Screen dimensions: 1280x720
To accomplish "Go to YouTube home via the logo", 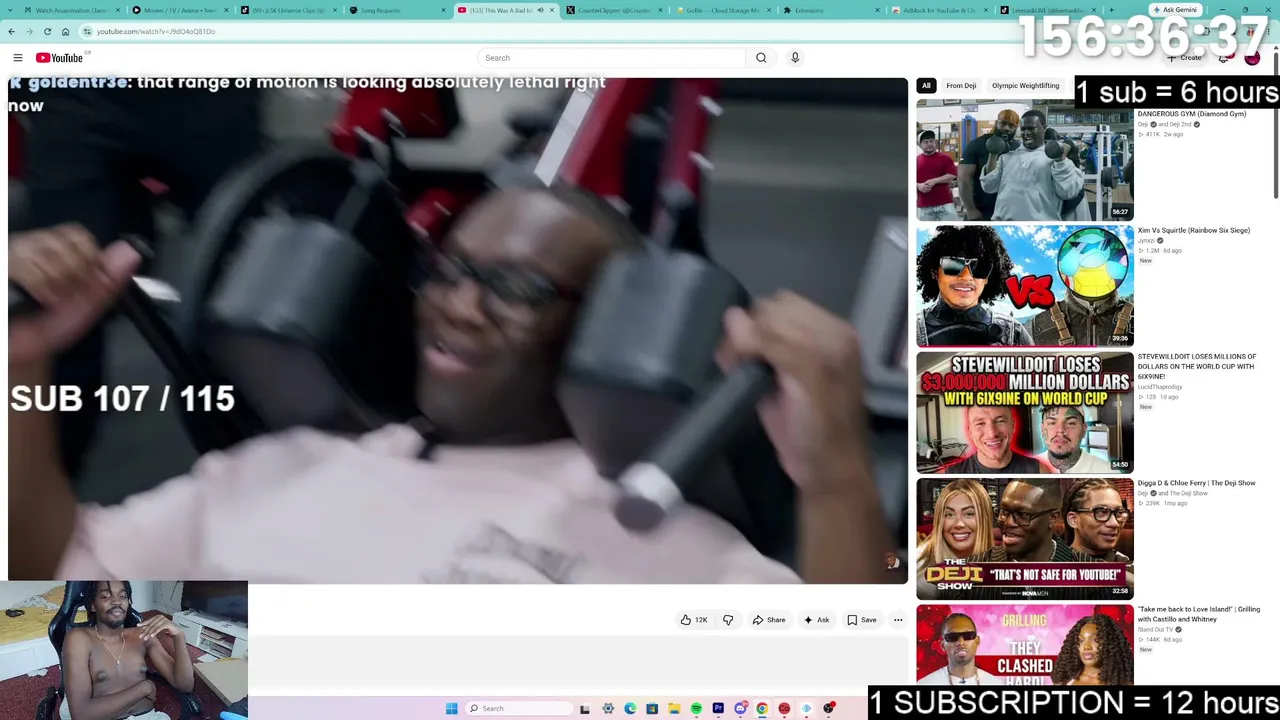I will (59, 58).
